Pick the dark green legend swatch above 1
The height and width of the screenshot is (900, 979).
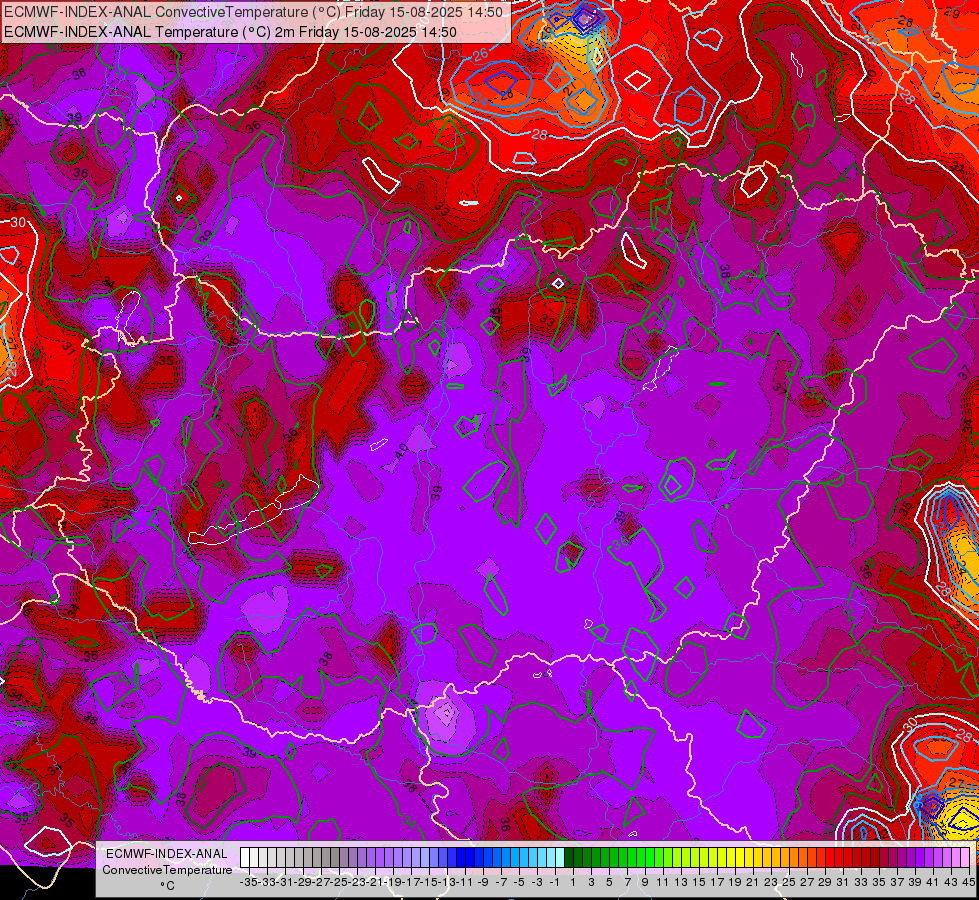pos(568,858)
